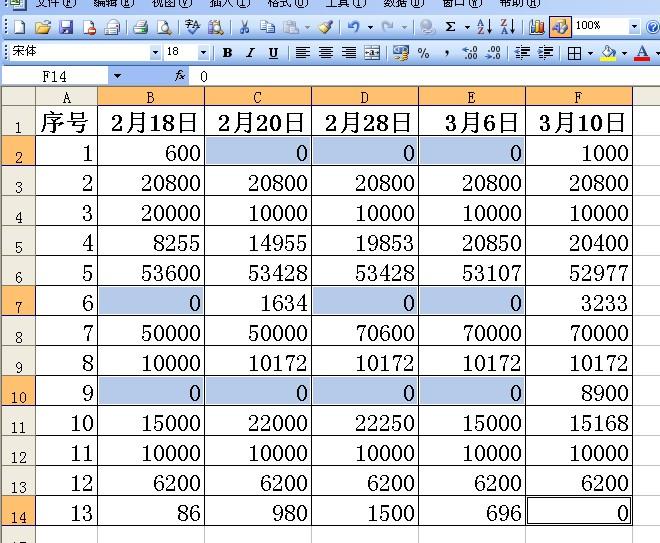Select row 7 header
660x543 pixels.
19,301
